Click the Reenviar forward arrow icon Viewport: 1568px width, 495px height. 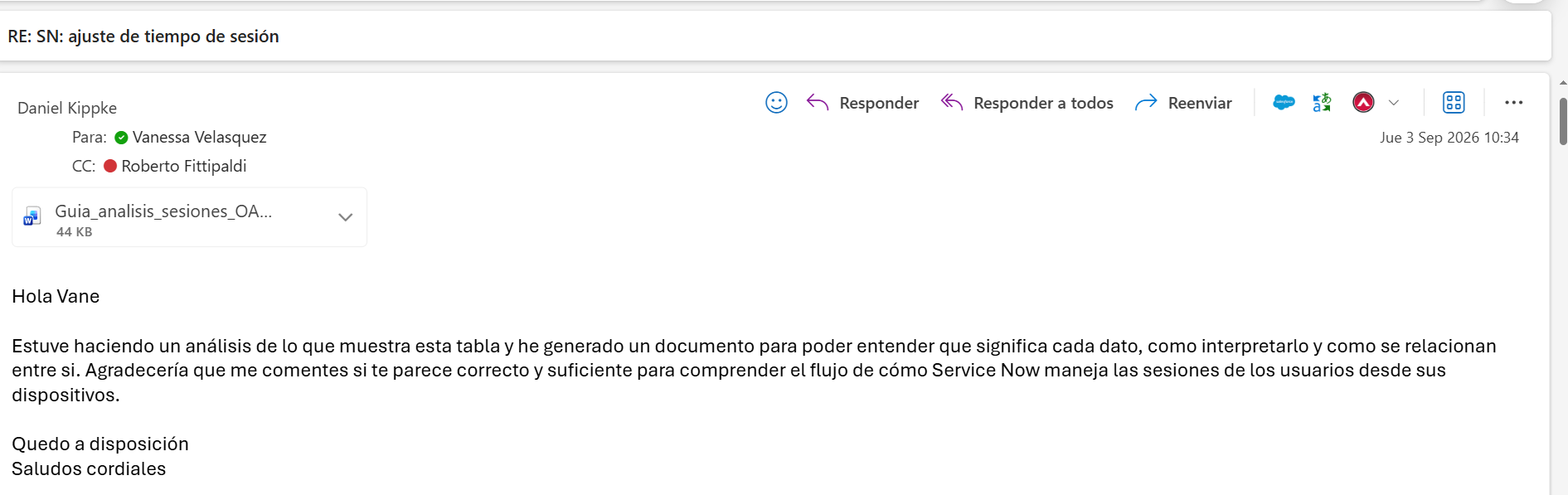tap(1146, 103)
